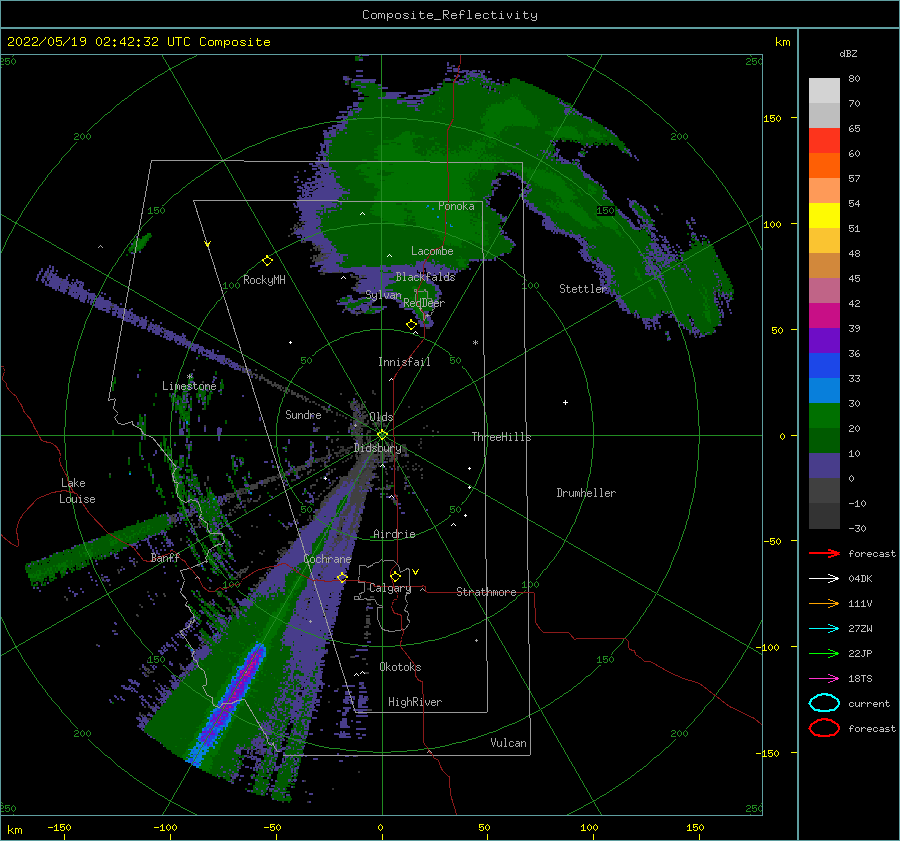Click the Didsbury label
900x841 pixels.
pos(378,448)
